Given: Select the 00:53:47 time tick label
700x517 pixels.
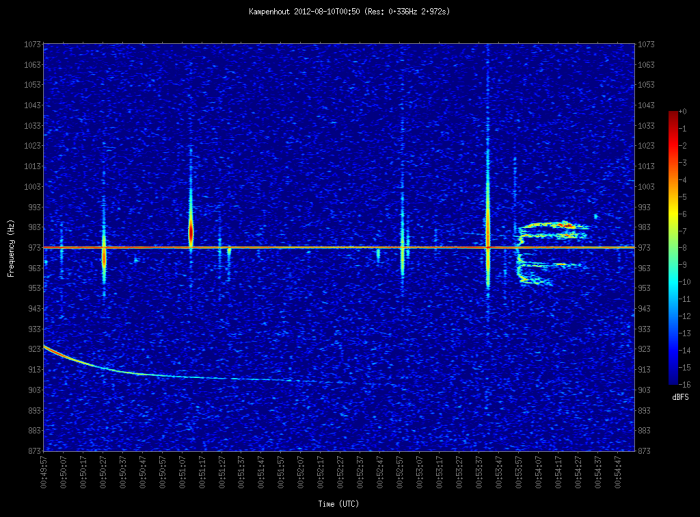Looking at the screenshot, I should [498, 472].
